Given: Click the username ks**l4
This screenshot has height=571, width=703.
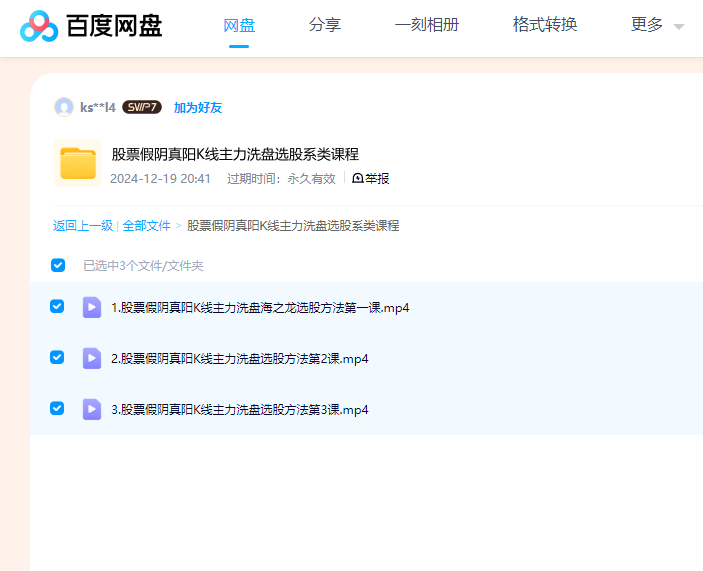Looking at the screenshot, I should (98, 108).
